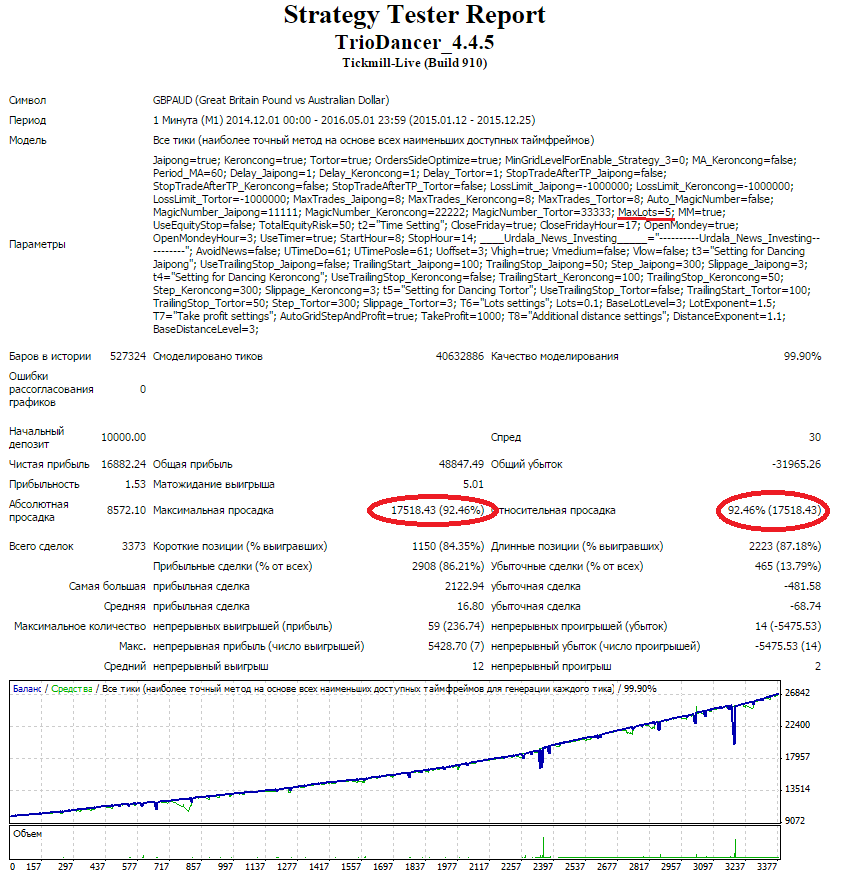Viewport: 843px width, 876px height.
Task: Click the expected payoff value 5.01
Action: (x=473, y=484)
